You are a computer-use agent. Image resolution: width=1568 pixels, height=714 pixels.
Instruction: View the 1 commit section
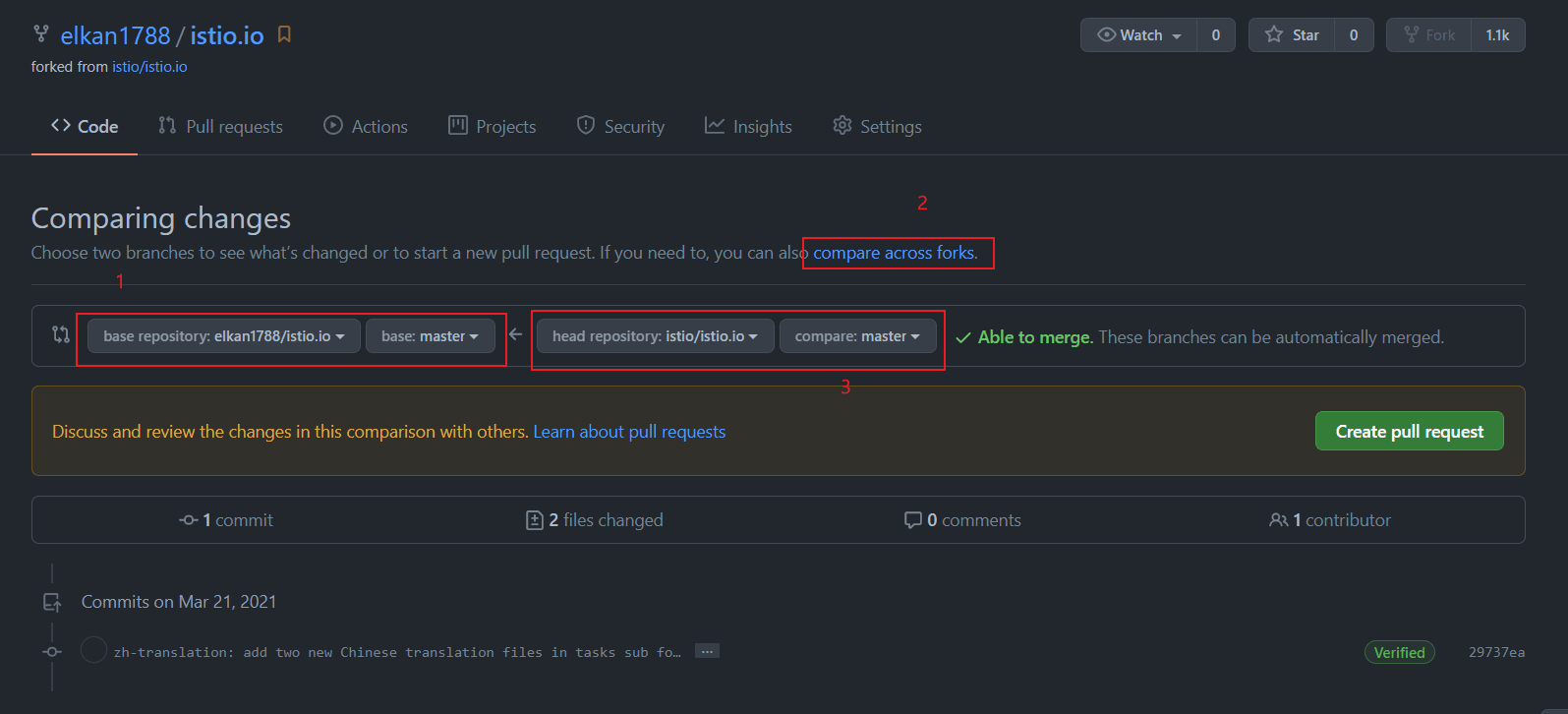pyautogui.click(x=226, y=520)
